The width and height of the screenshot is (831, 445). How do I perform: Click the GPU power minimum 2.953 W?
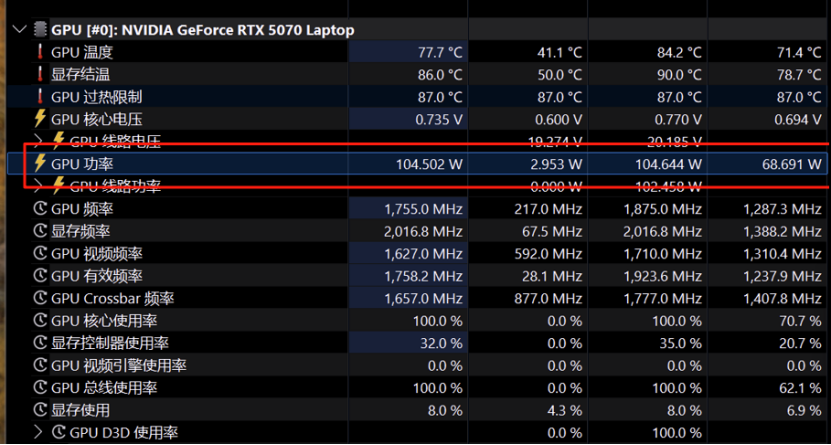[556, 164]
